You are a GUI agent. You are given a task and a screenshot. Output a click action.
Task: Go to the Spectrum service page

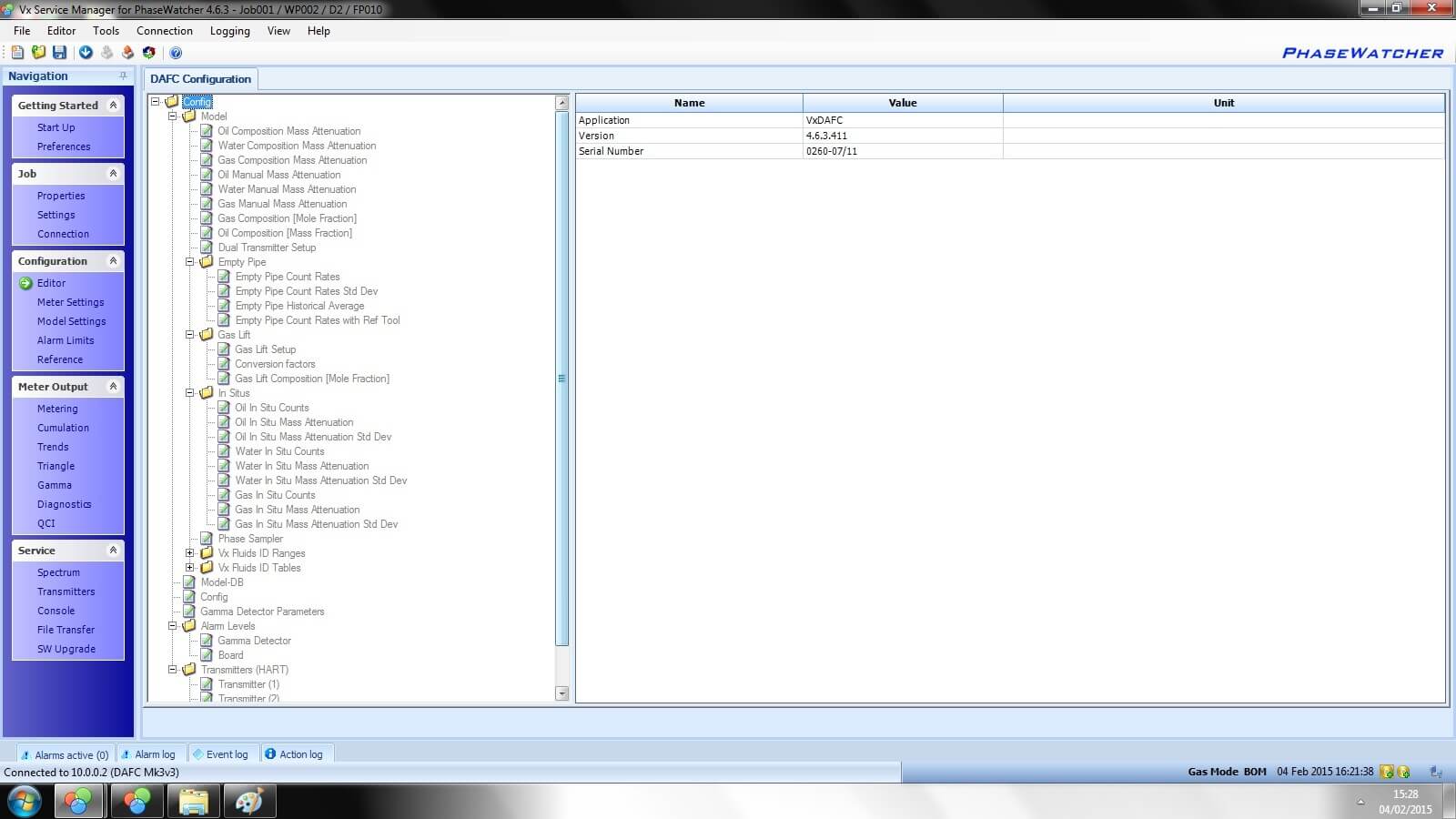click(x=58, y=572)
